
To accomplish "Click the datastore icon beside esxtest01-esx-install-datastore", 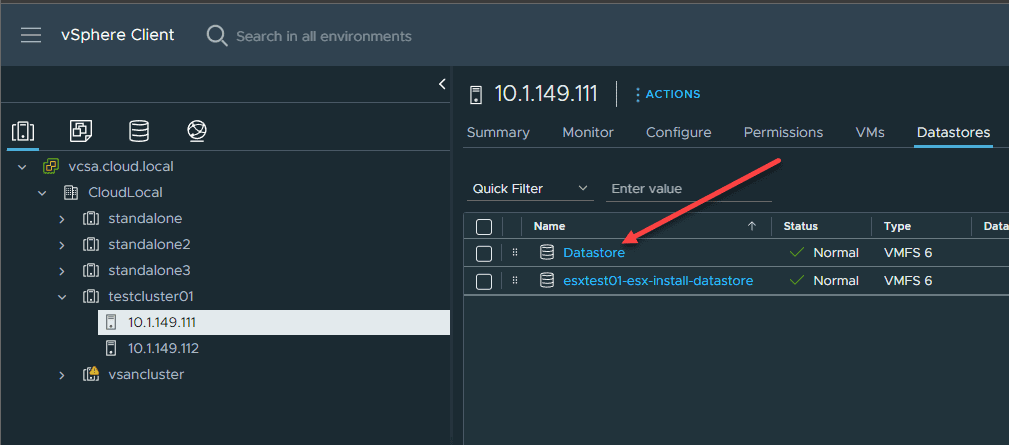I will click(x=547, y=280).
